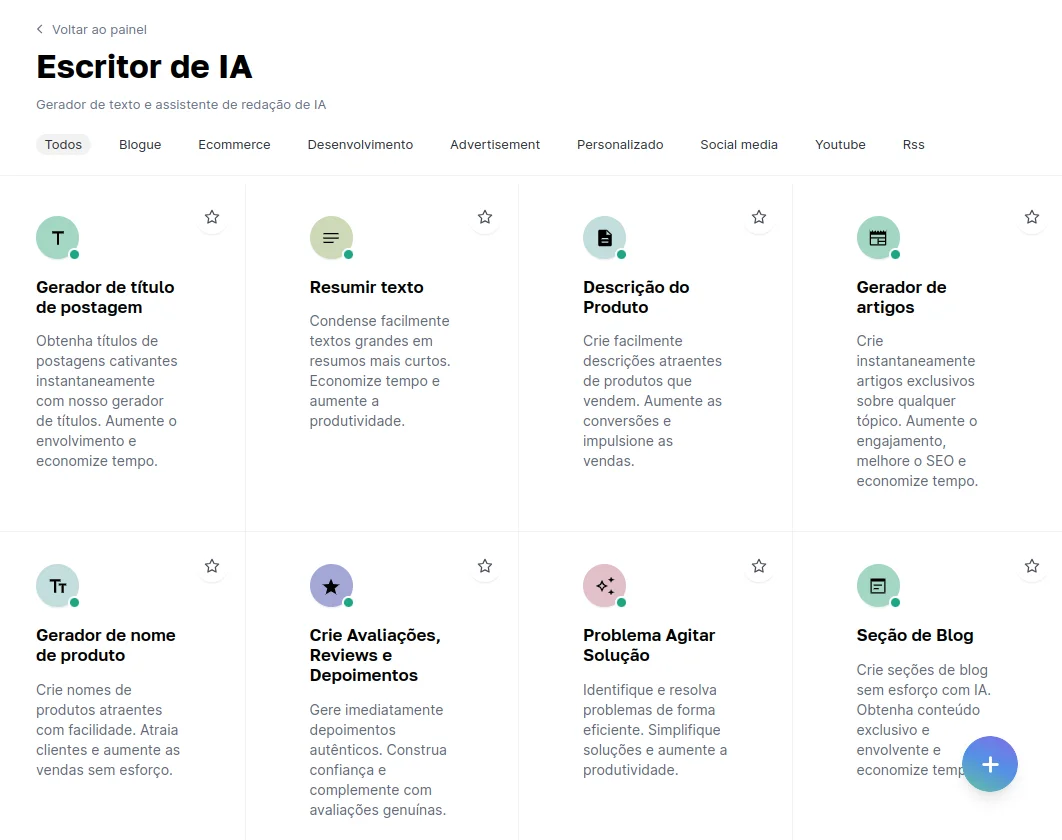Filter by Social media tab
1062x840 pixels.
pos(739,145)
